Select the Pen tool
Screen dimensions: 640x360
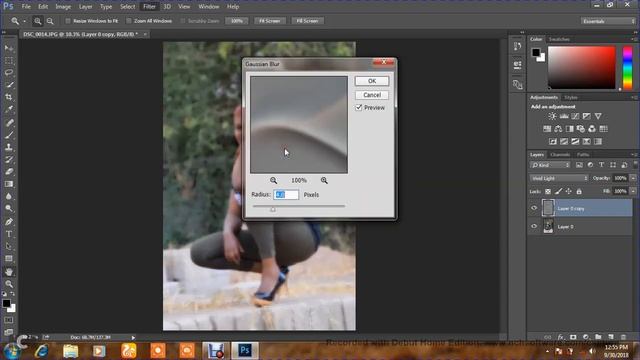[x=9, y=222]
